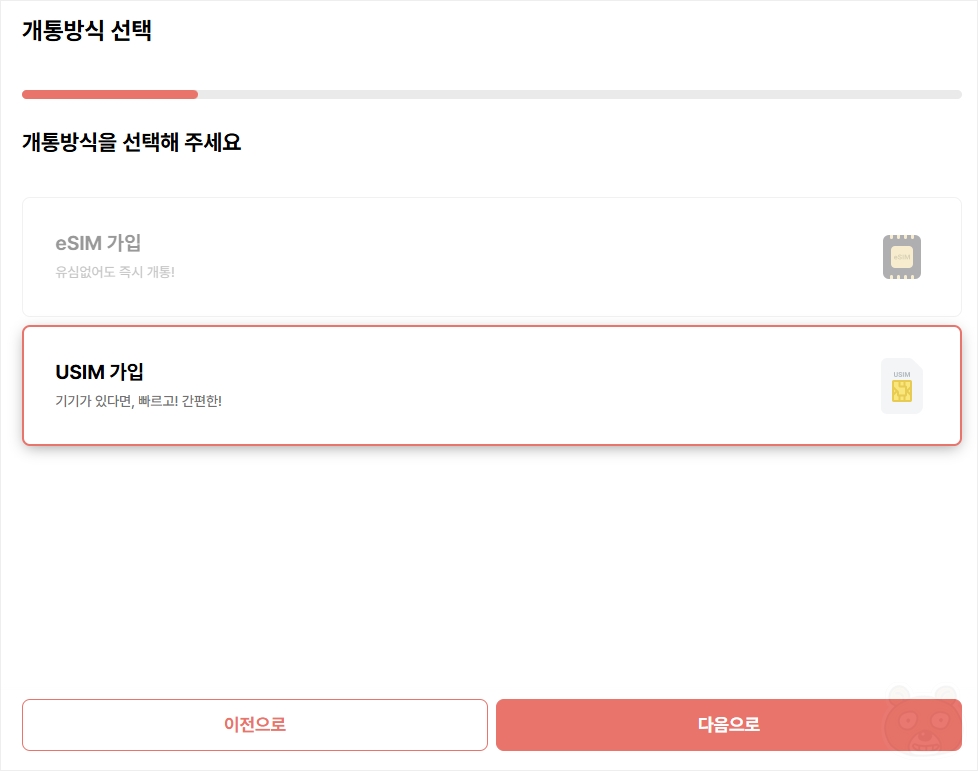Click the USIM card icon
978x771 pixels.
click(901, 386)
